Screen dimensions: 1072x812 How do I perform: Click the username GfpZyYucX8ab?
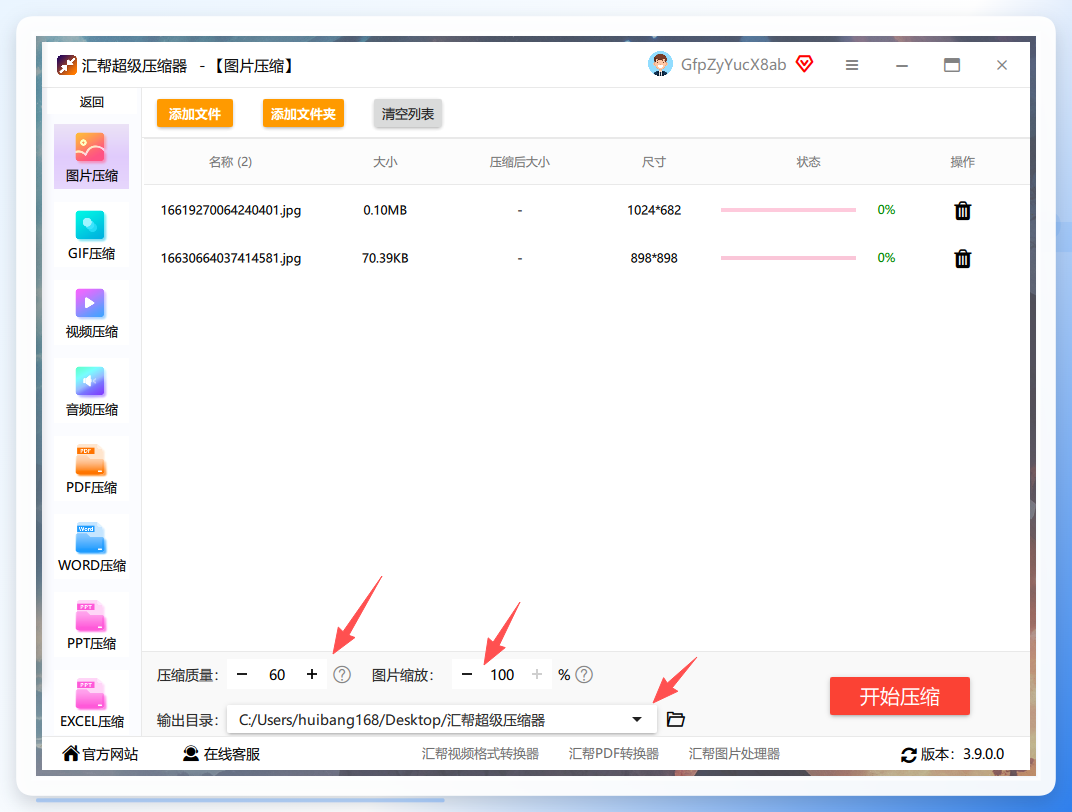point(734,65)
